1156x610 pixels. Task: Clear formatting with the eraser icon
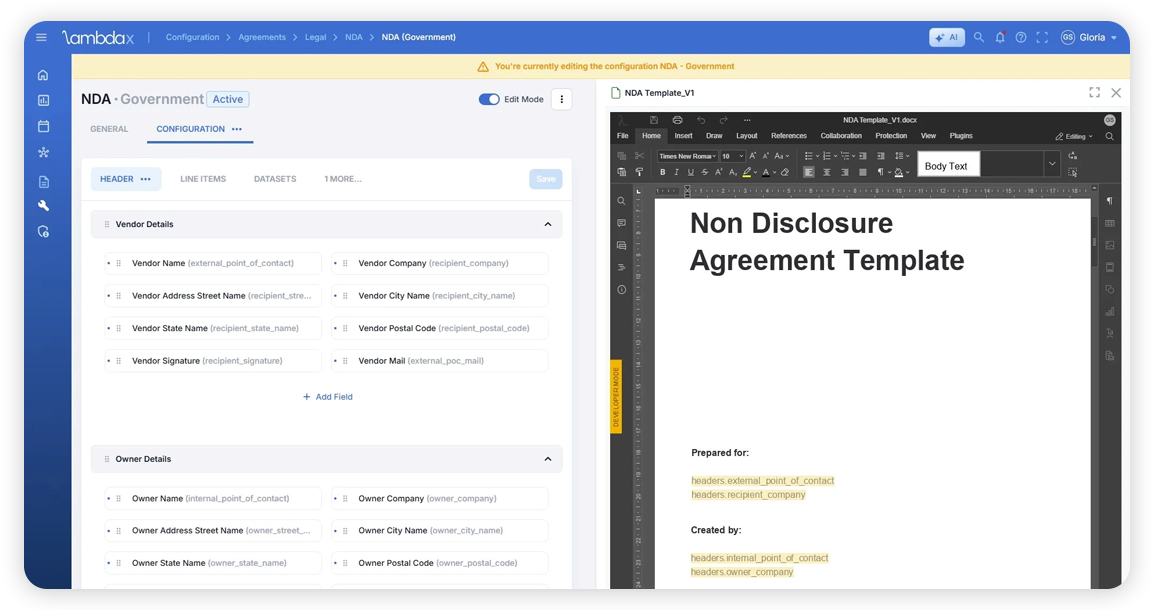785,173
